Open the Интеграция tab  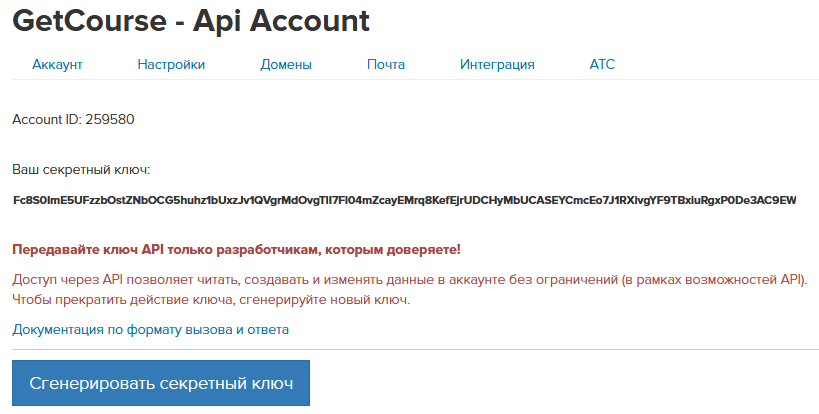[497, 65]
